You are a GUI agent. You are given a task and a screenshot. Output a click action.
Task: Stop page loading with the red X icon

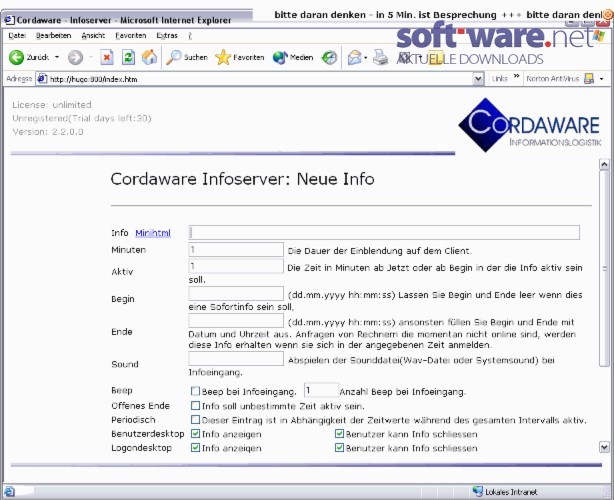107,58
